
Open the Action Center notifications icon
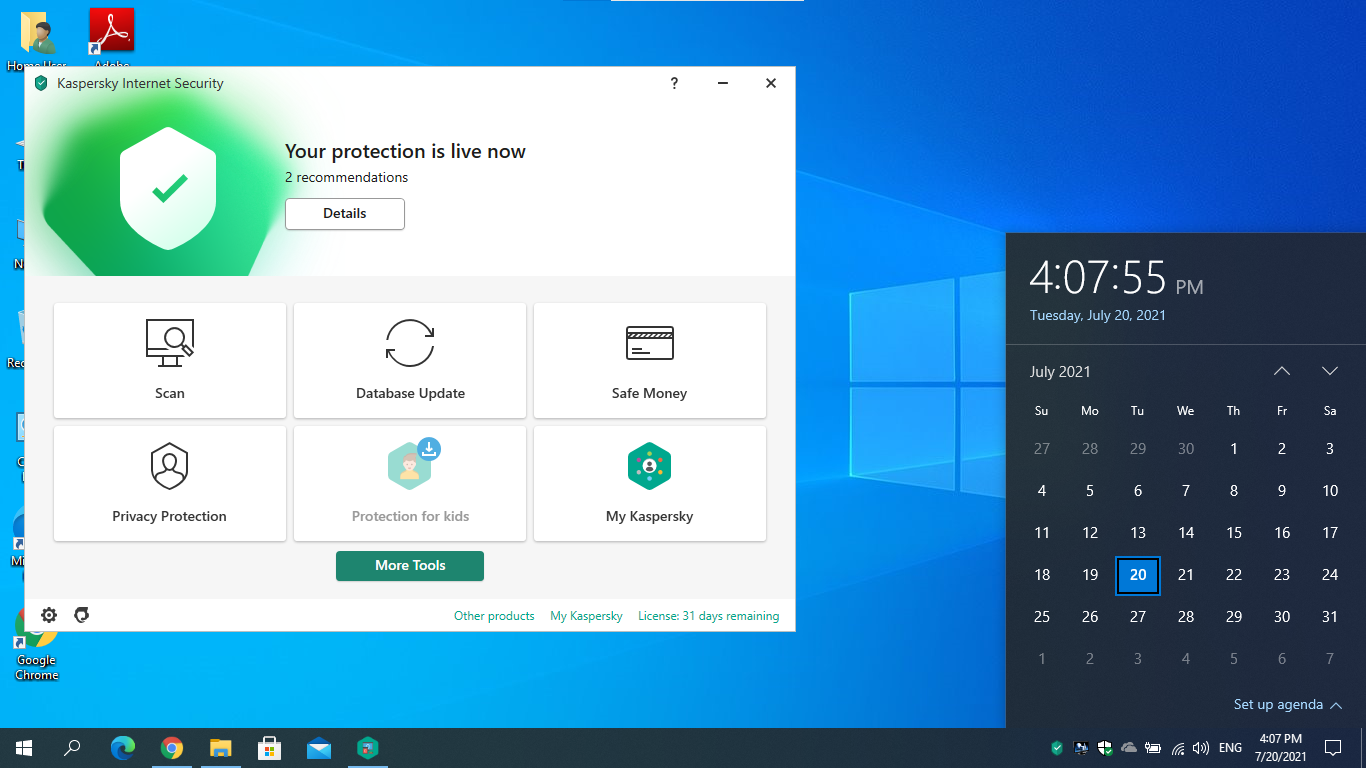pyautogui.click(x=1332, y=748)
